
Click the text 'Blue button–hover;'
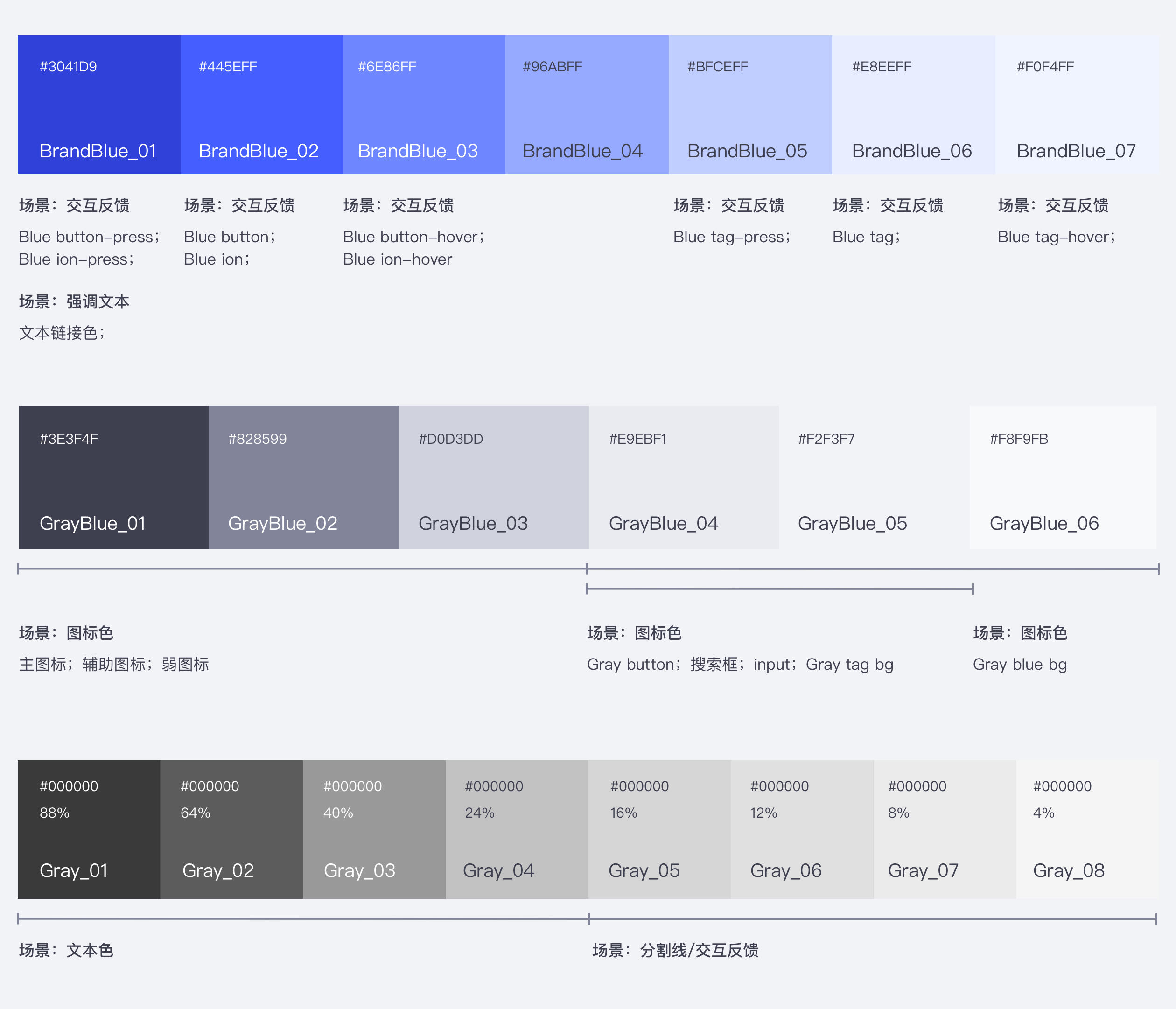[414, 237]
